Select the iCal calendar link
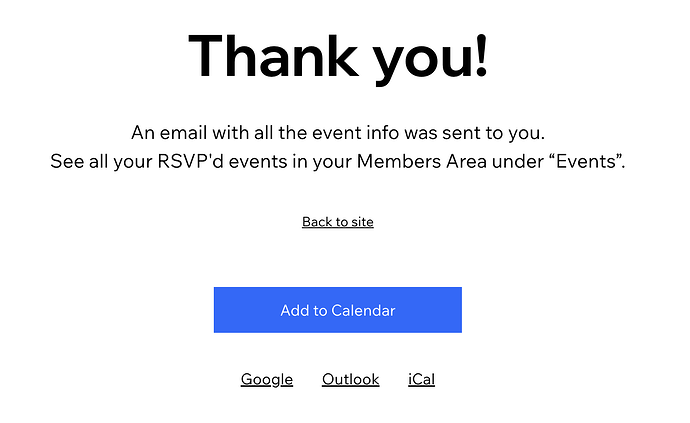The width and height of the screenshot is (690, 423). (x=421, y=379)
